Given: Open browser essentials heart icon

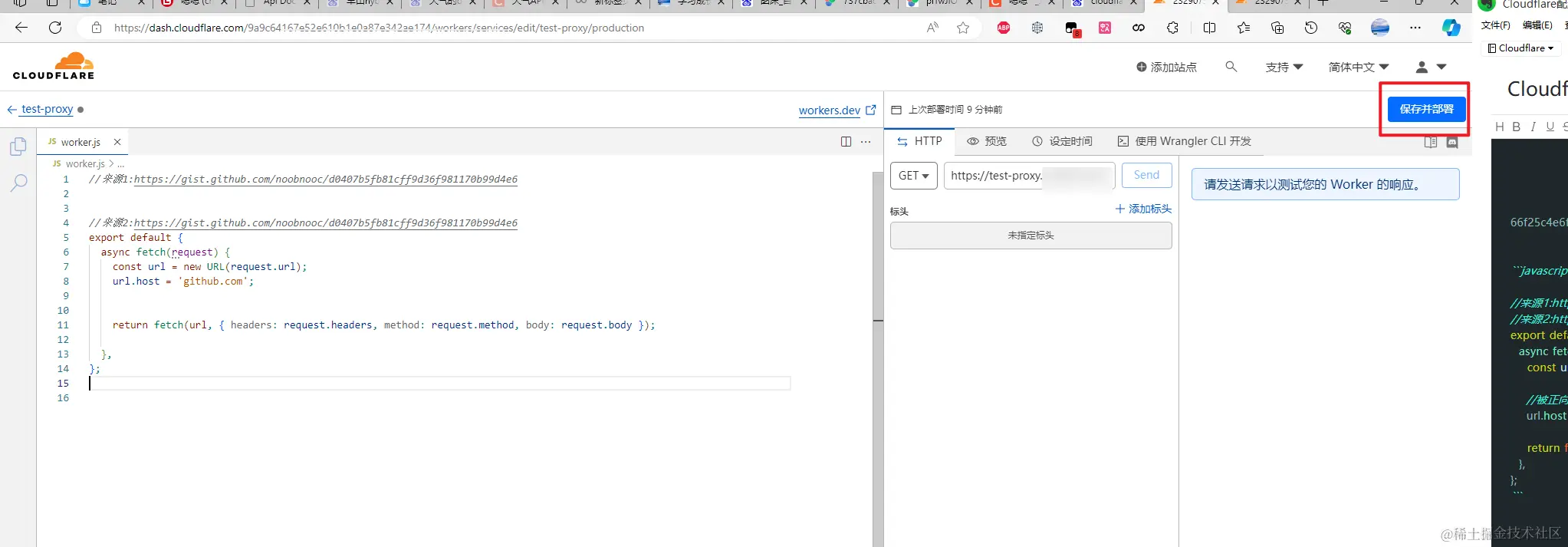Looking at the screenshot, I should pos(1345,28).
